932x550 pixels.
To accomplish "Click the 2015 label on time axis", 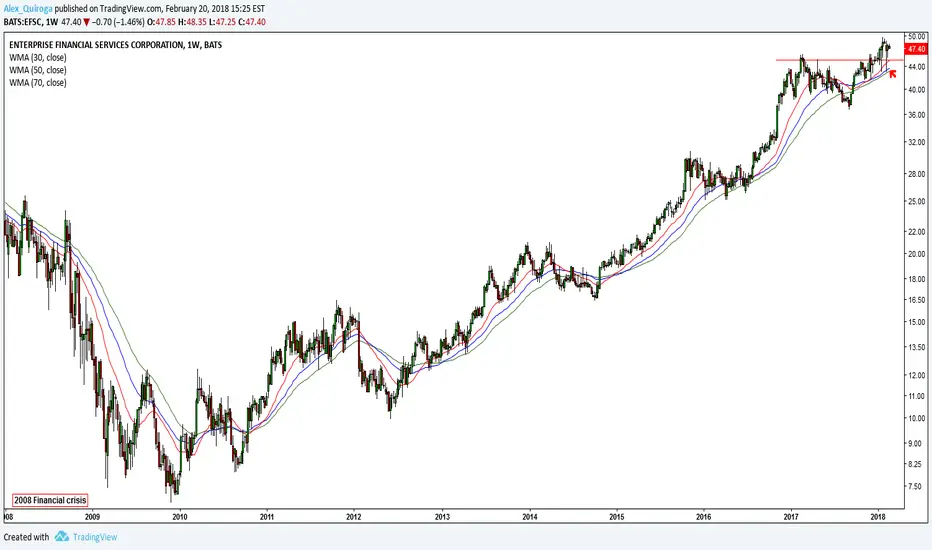I will (616, 517).
